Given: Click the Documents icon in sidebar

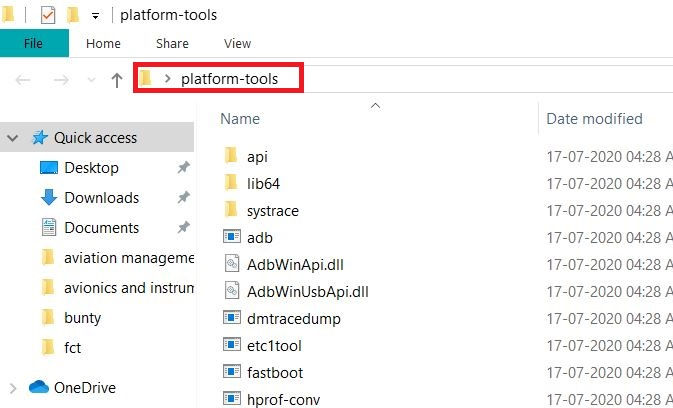Looking at the screenshot, I should coord(49,228).
